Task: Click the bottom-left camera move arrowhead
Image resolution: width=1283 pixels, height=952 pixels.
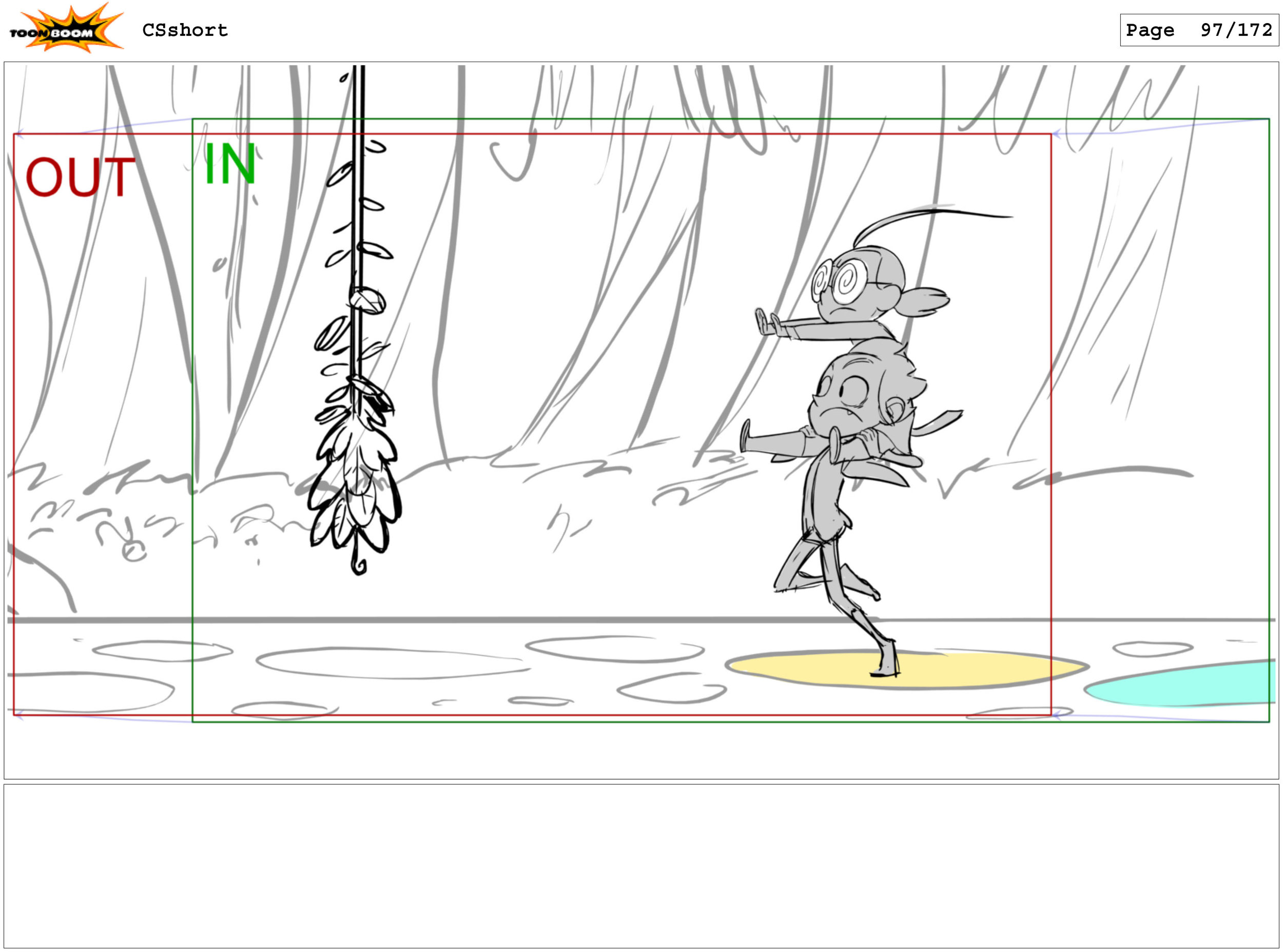Action: (x=20, y=715)
